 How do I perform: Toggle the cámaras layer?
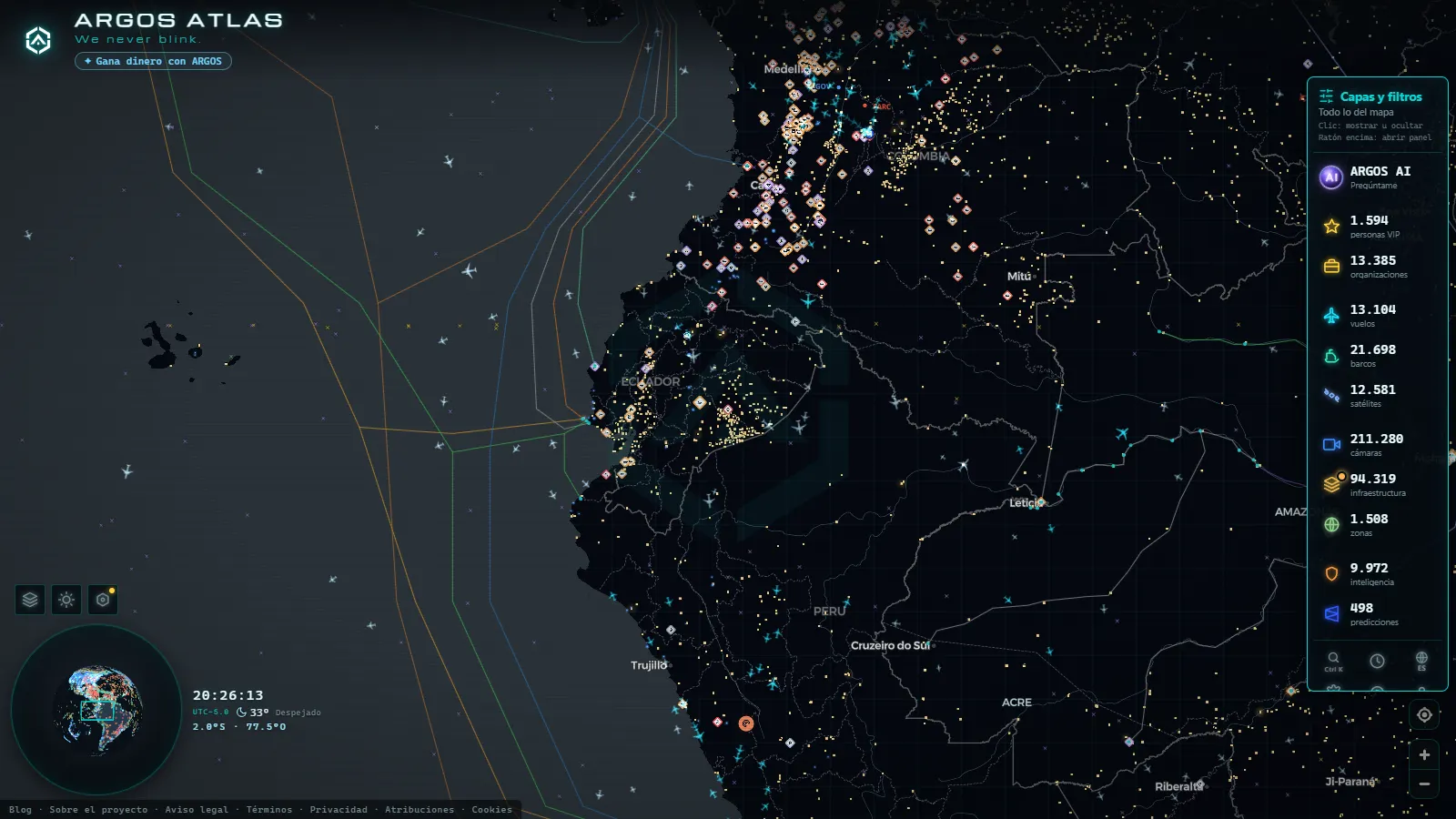pyautogui.click(x=1331, y=444)
